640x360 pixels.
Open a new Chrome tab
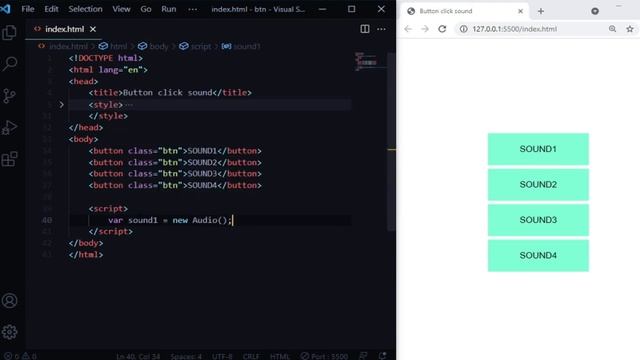pyautogui.click(x=541, y=11)
